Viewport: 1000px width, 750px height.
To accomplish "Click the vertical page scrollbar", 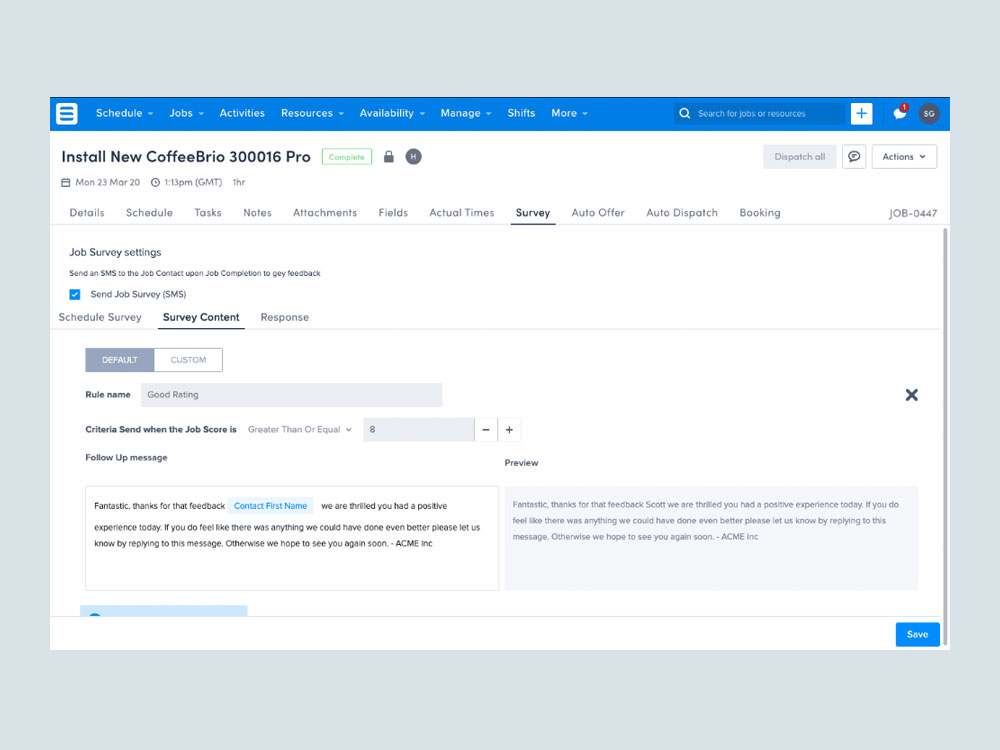I will tap(945, 436).
